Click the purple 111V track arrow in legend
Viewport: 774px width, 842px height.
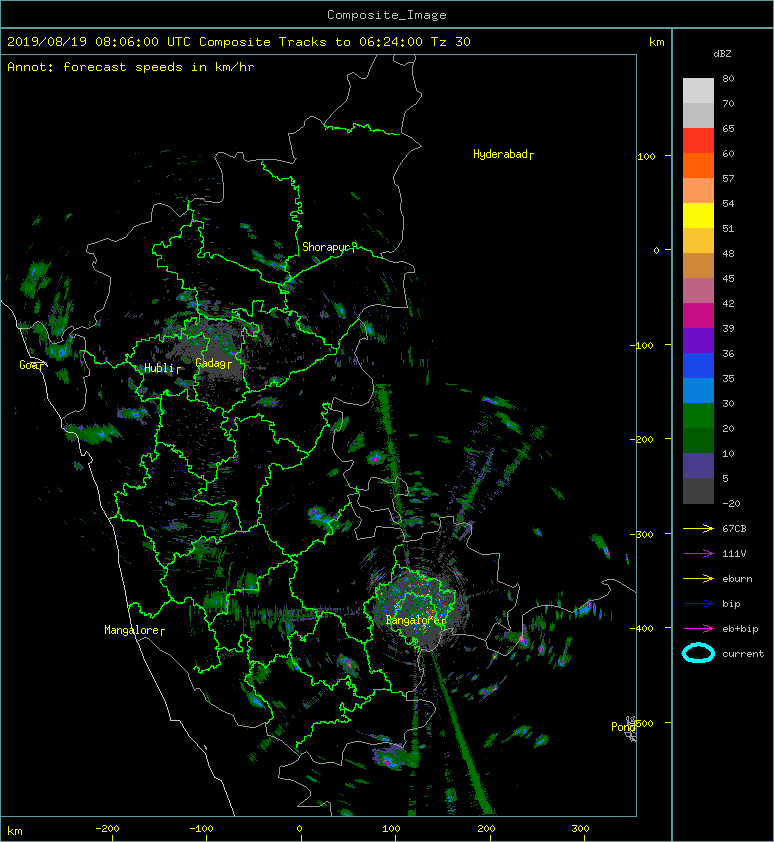coord(698,554)
